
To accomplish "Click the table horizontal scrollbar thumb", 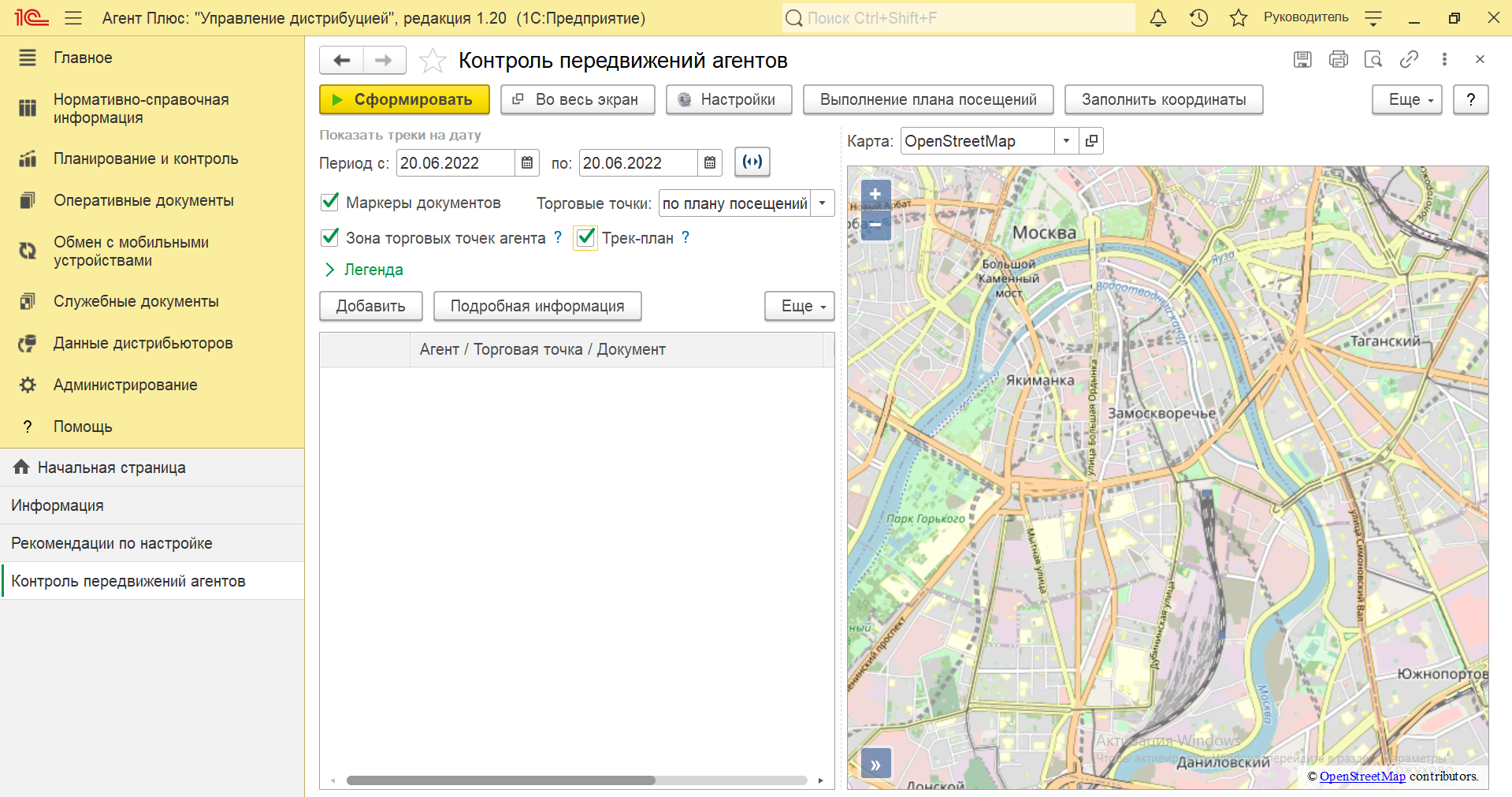I will tap(500, 780).
